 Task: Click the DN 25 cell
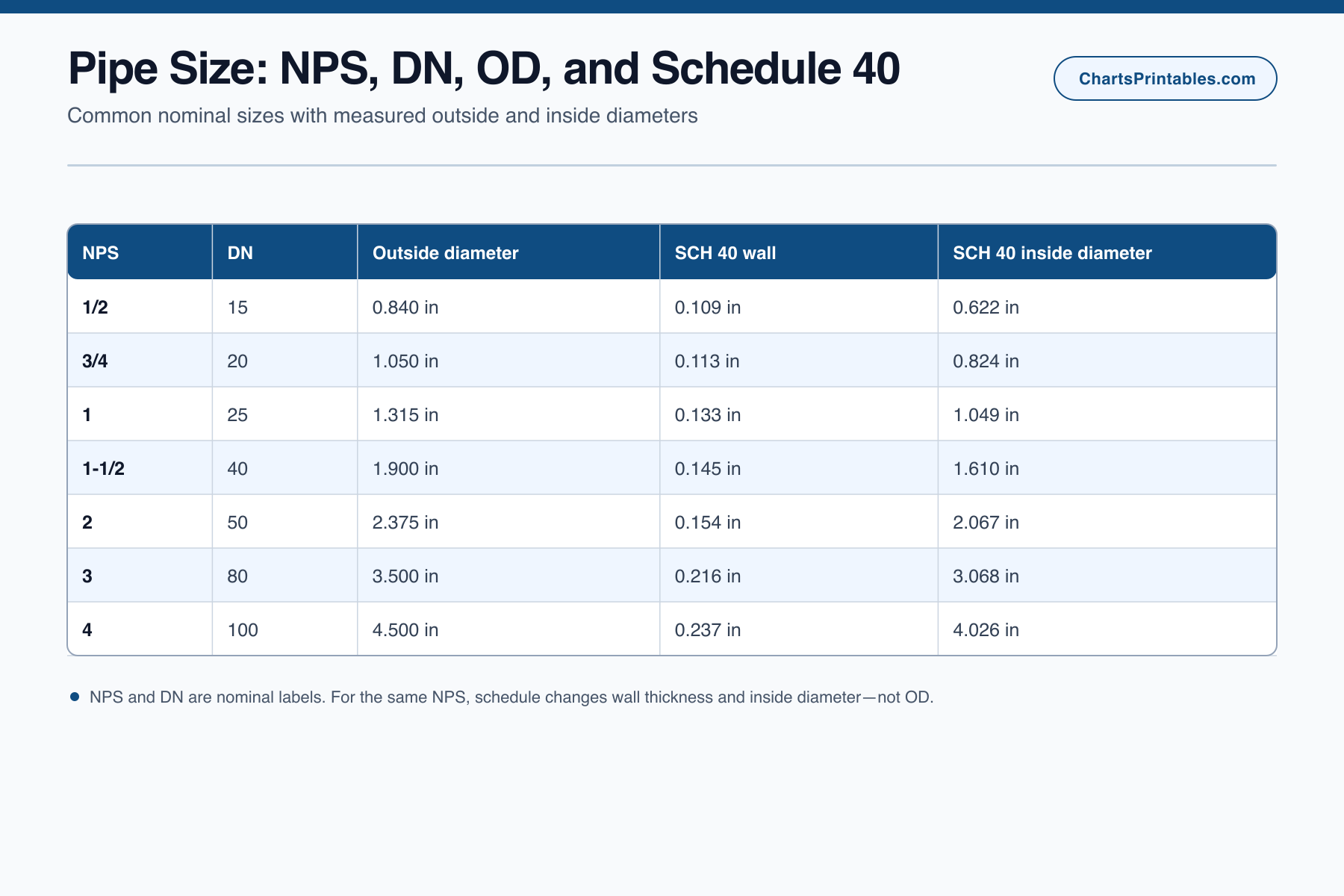click(x=284, y=414)
